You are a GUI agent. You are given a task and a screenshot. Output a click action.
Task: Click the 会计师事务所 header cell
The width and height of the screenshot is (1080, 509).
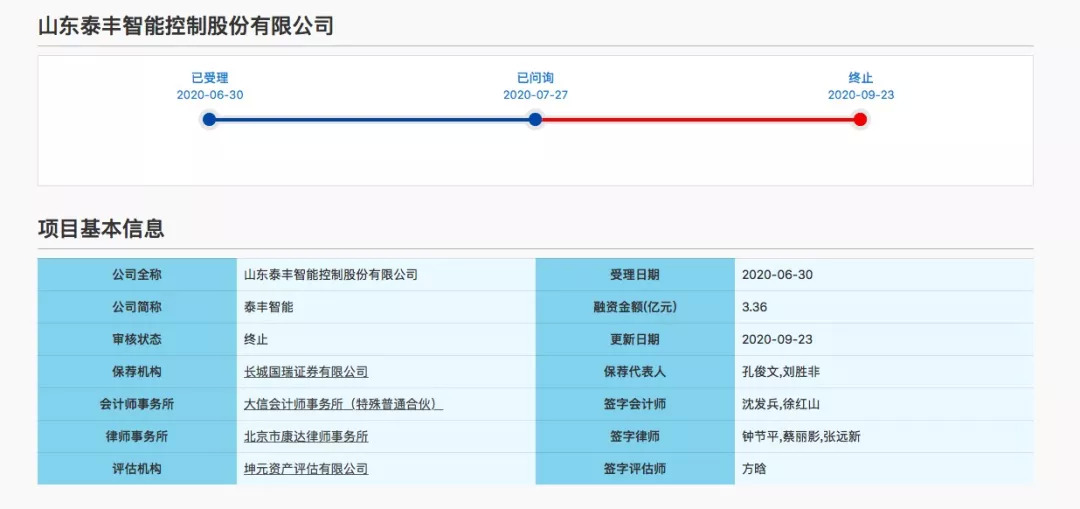(x=137, y=404)
